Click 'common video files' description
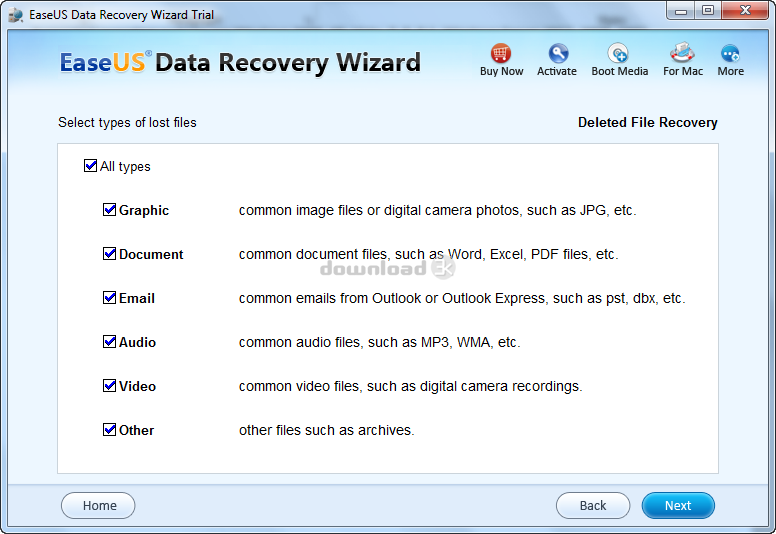The width and height of the screenshot is (776, 534). click(411, 387)
